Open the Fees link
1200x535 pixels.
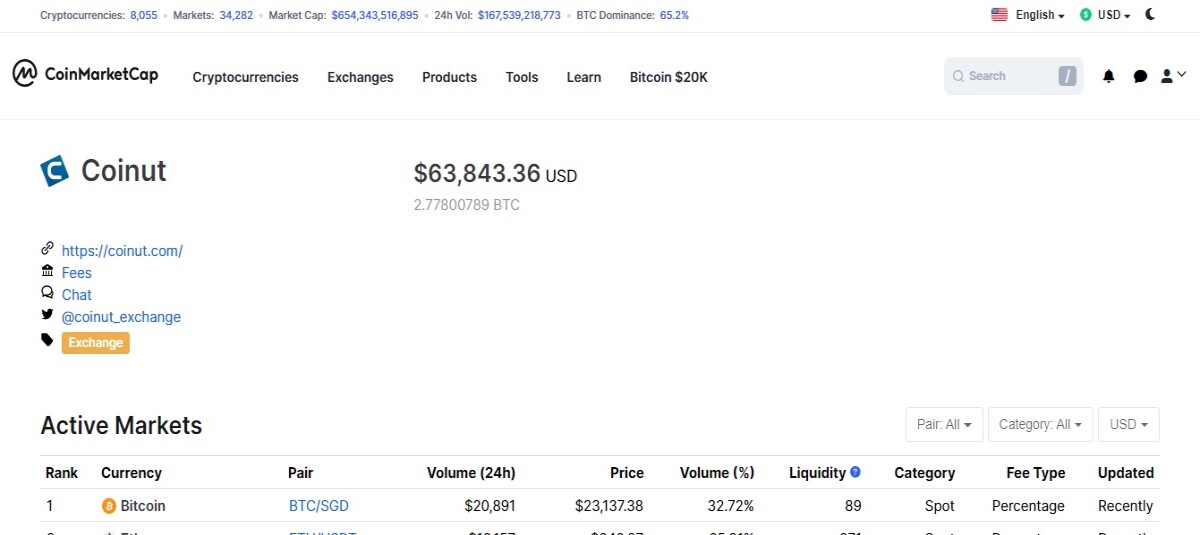pyautogui.click(x=76, y=273)
